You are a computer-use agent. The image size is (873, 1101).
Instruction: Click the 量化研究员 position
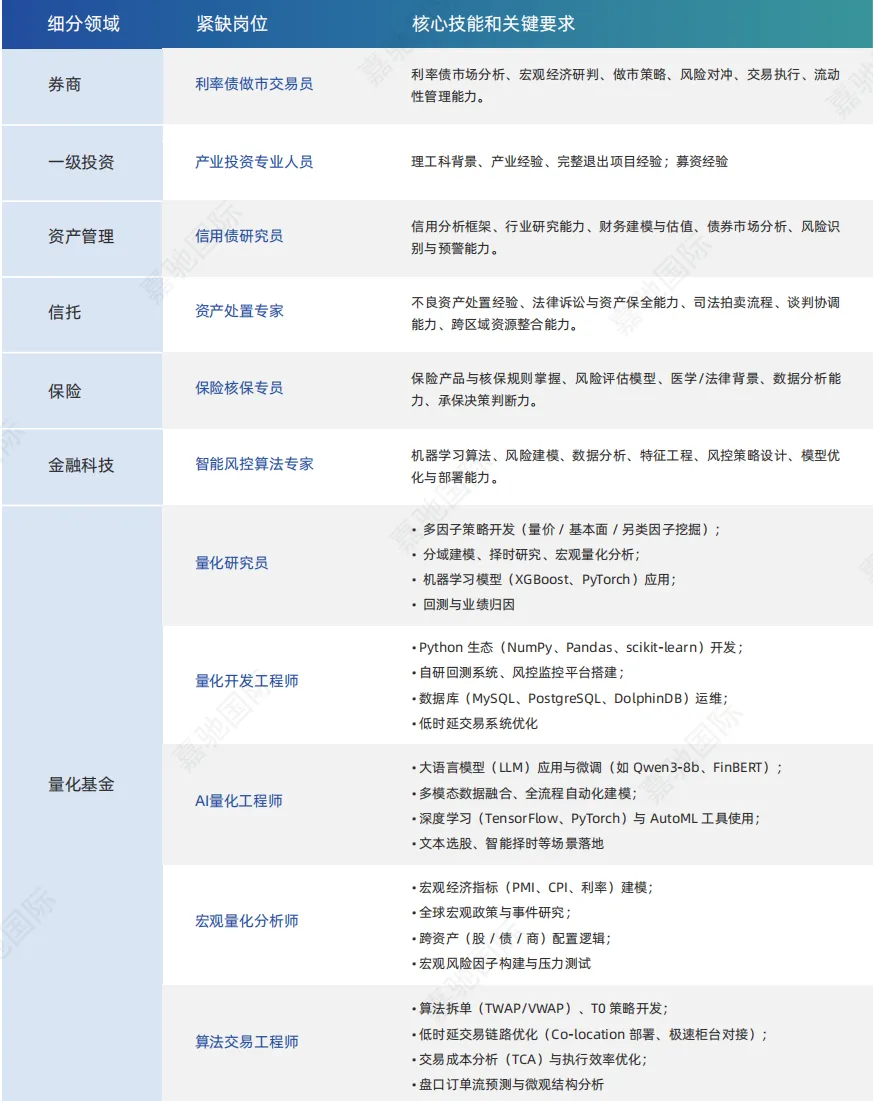coord(232,563)
